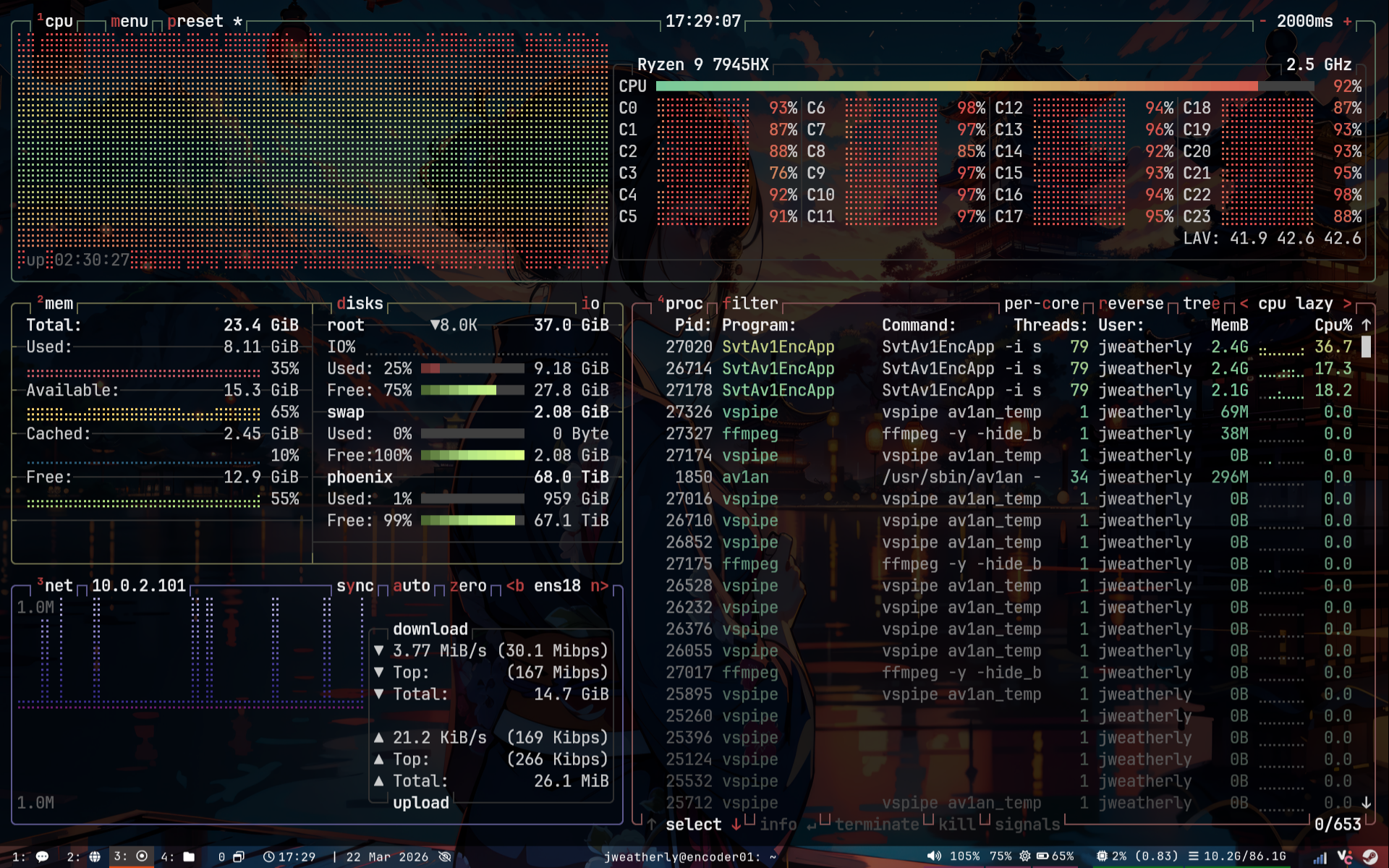The image size is (1389, 868).
Task: Open the btop menu
Action: pos(129,22)
